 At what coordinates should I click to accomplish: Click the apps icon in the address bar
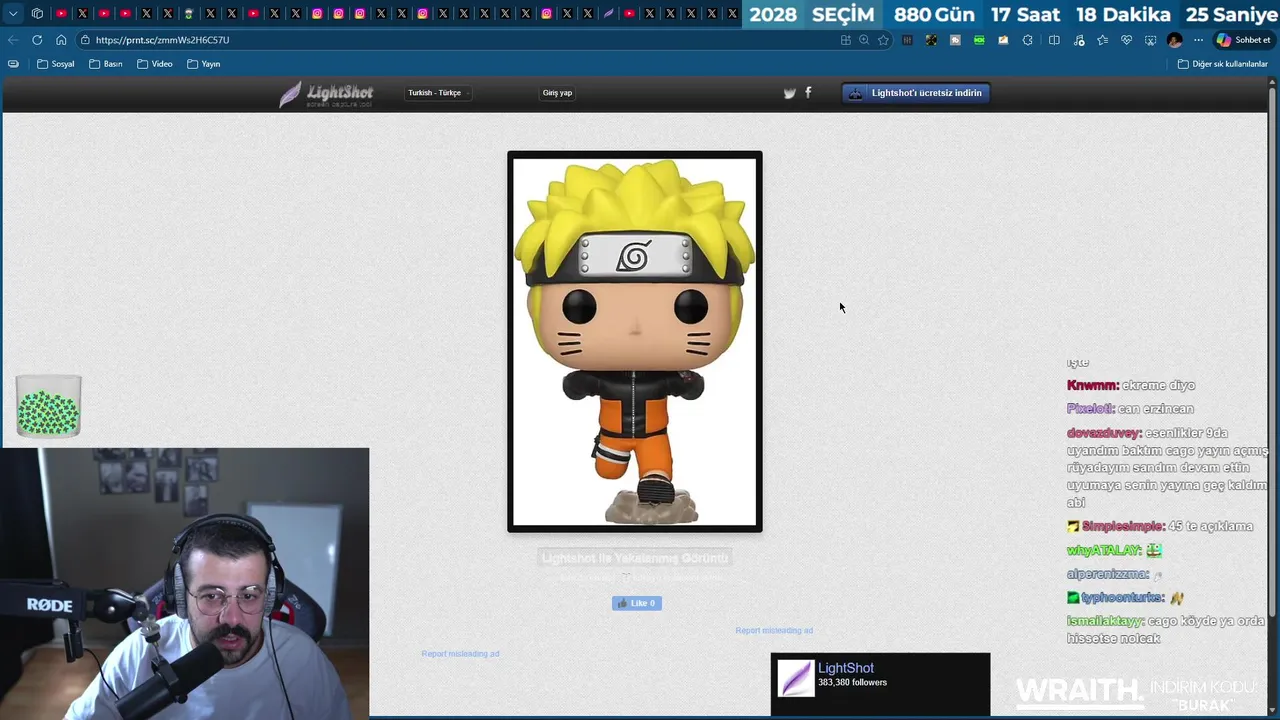click(x=846, y=40)
